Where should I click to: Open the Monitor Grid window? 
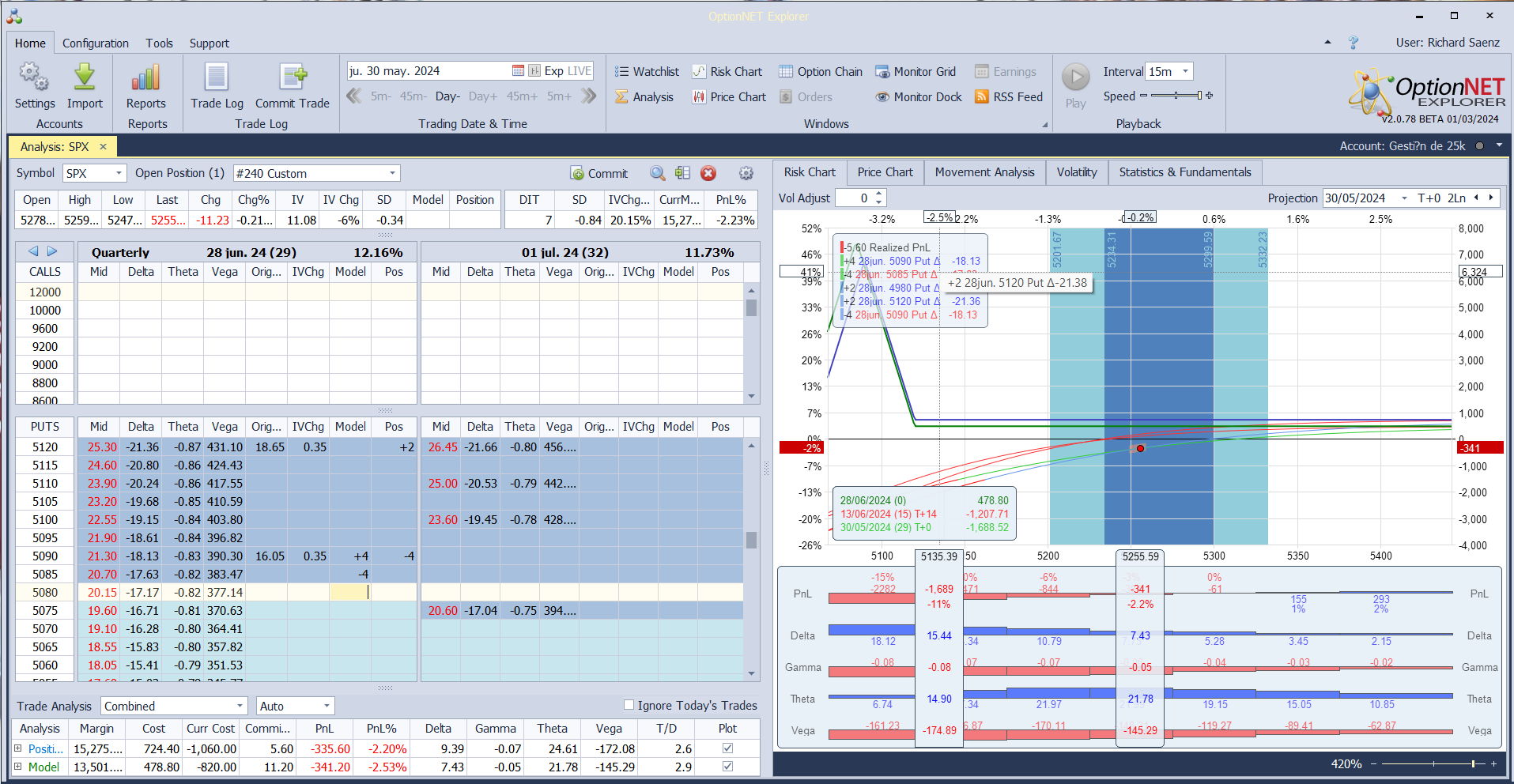coord(916,72)
